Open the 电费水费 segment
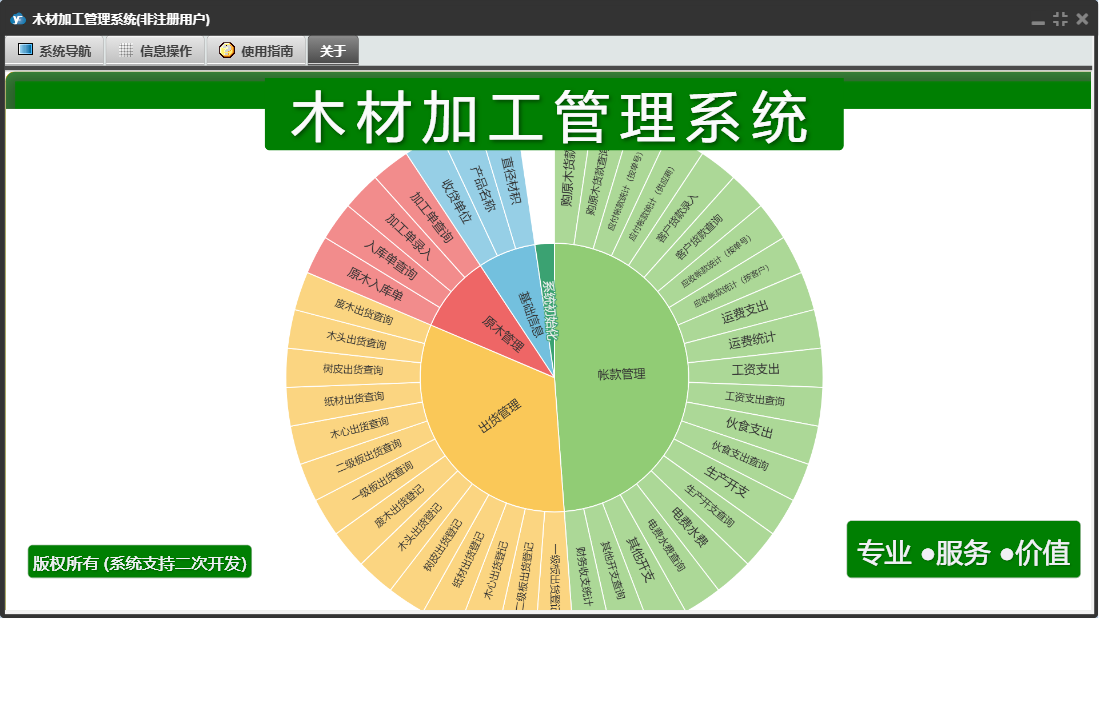The height and width of the screenshot is (723, 1099). coord(690,526)
